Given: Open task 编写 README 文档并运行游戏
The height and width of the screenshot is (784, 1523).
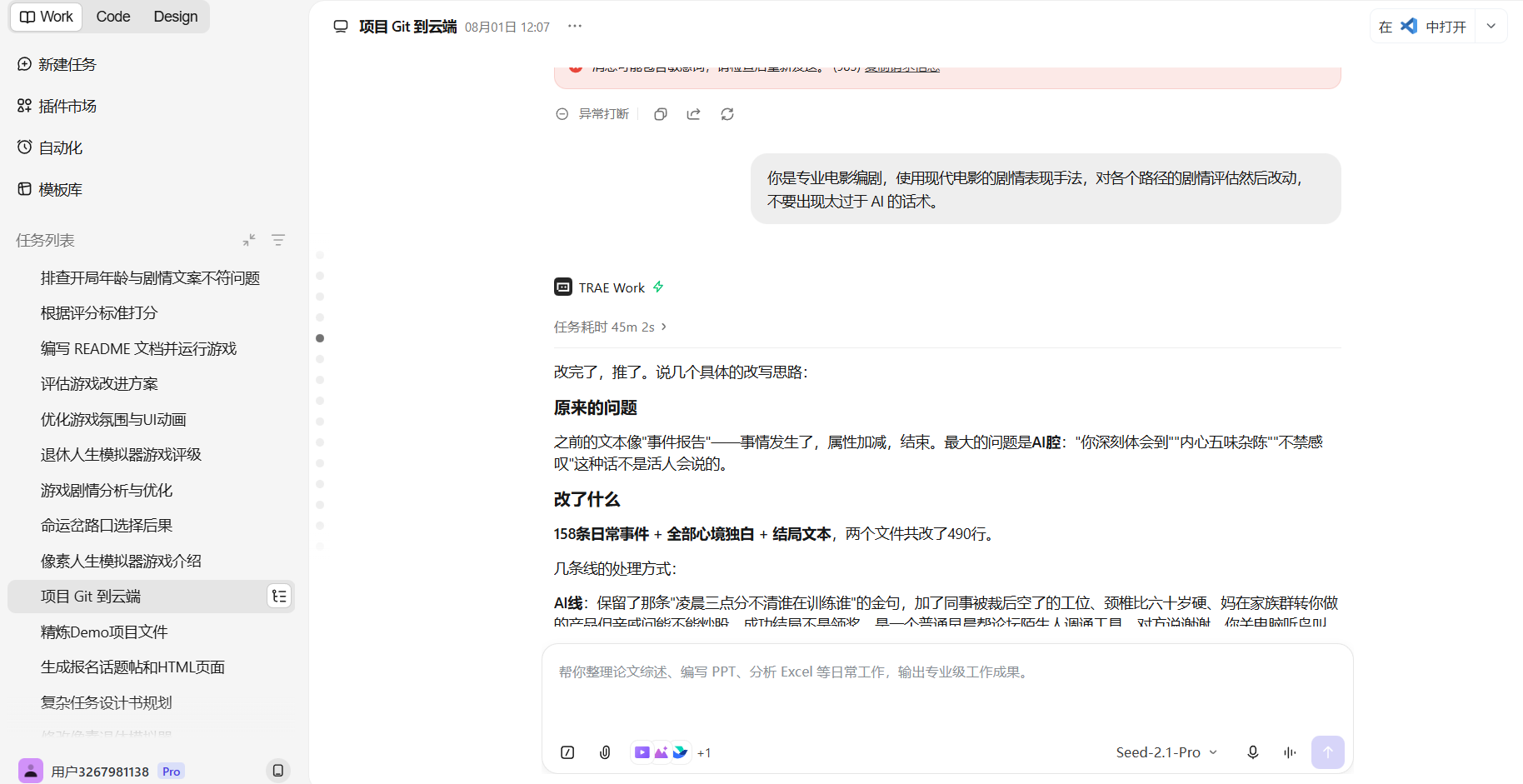Looking at the screenshot, I should pos(151,348).
